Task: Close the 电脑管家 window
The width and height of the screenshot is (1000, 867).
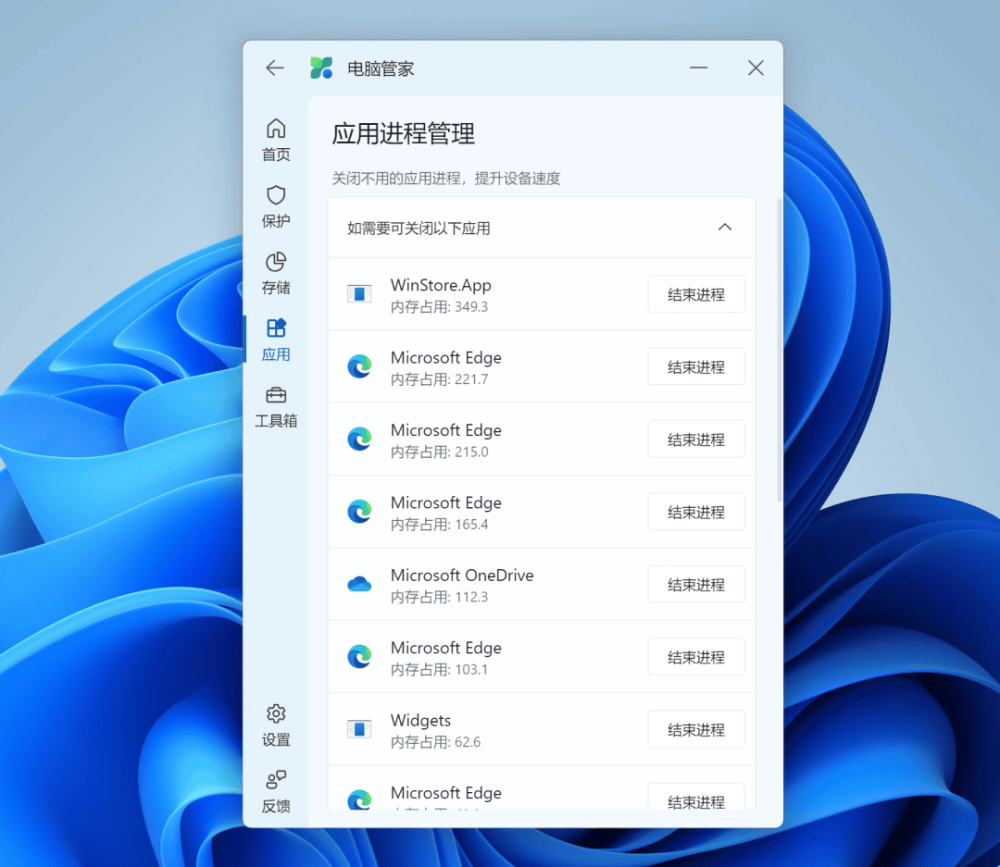Action: coord(756,68)
